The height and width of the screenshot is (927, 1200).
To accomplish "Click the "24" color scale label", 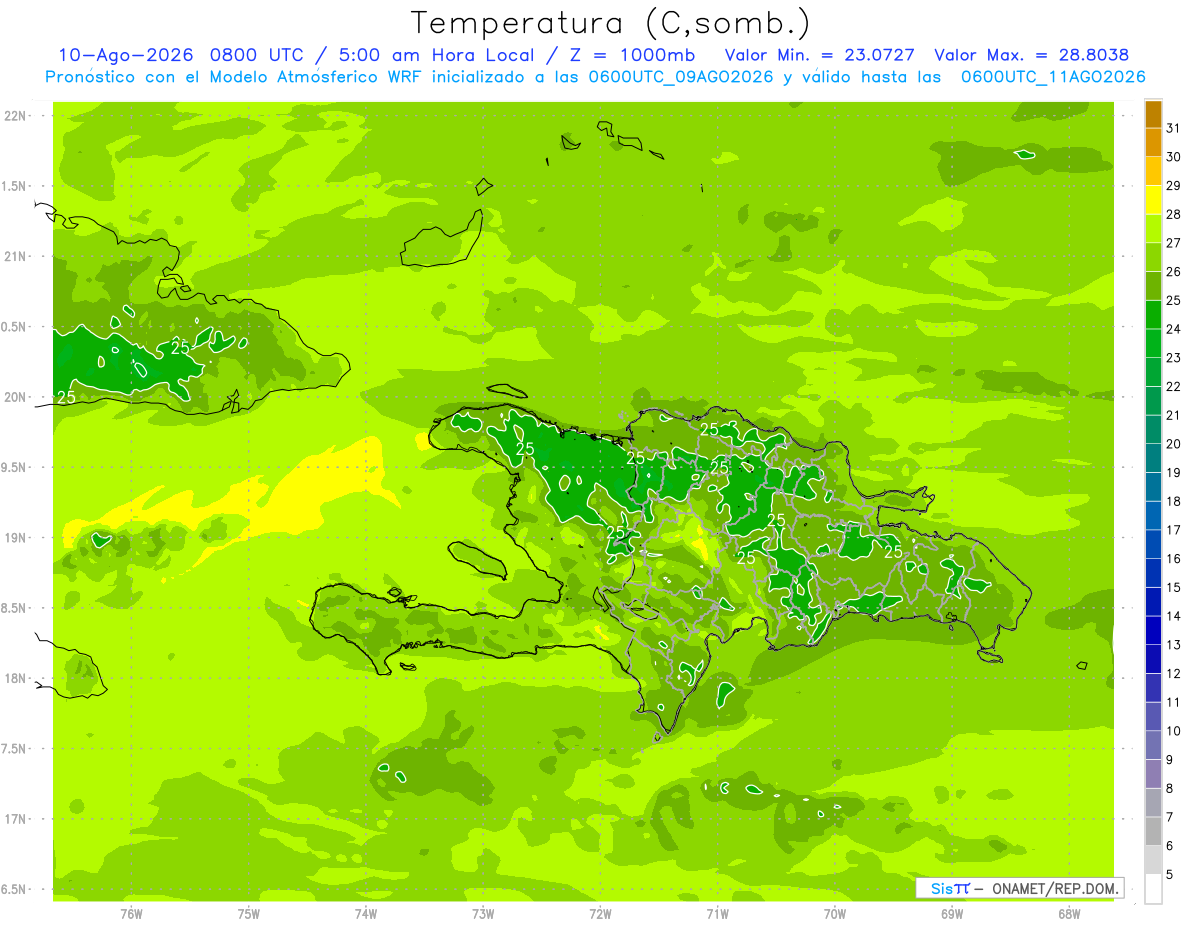I will pos(1174,329).
